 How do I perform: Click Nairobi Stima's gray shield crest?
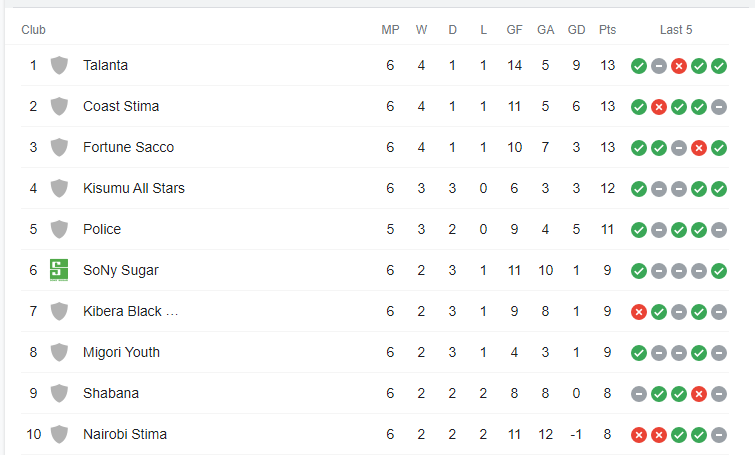[59, 434]
